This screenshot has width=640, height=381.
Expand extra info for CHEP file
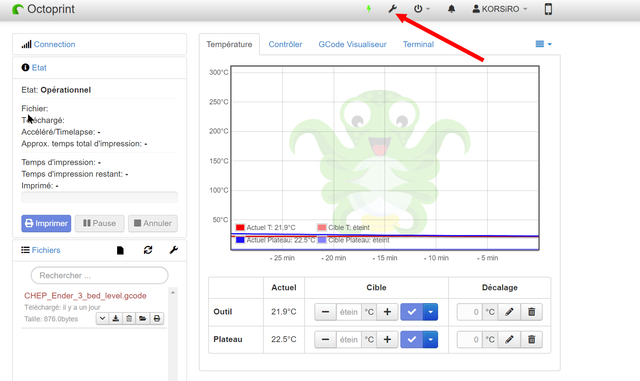pyautogui.click(x=102, y=319)
